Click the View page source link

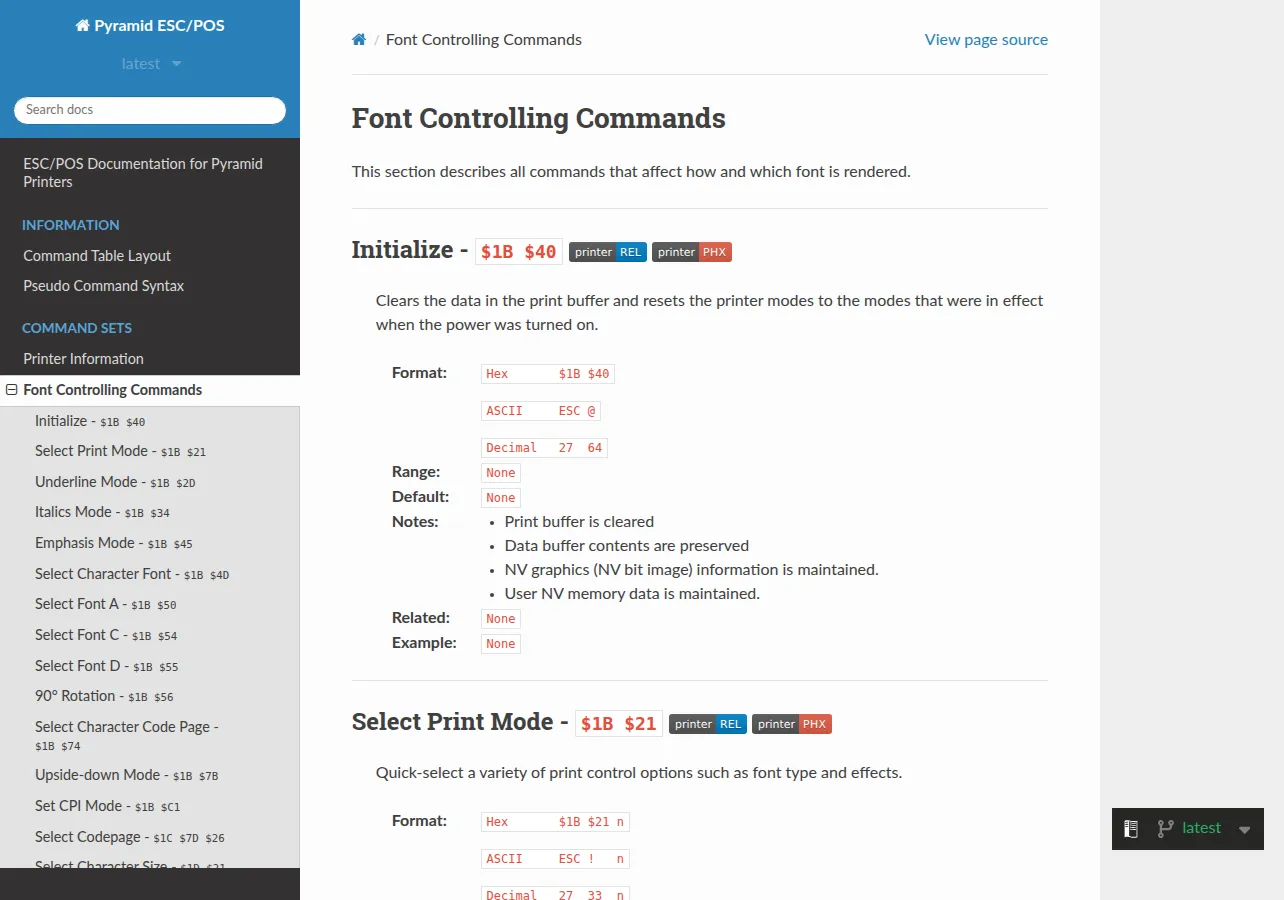click(x=986, y=40)
